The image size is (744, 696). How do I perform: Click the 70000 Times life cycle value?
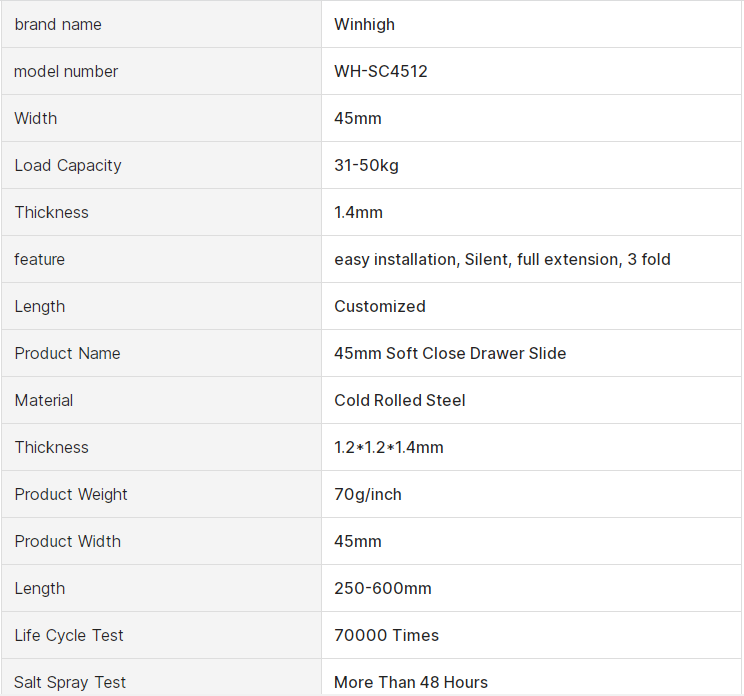386,635
